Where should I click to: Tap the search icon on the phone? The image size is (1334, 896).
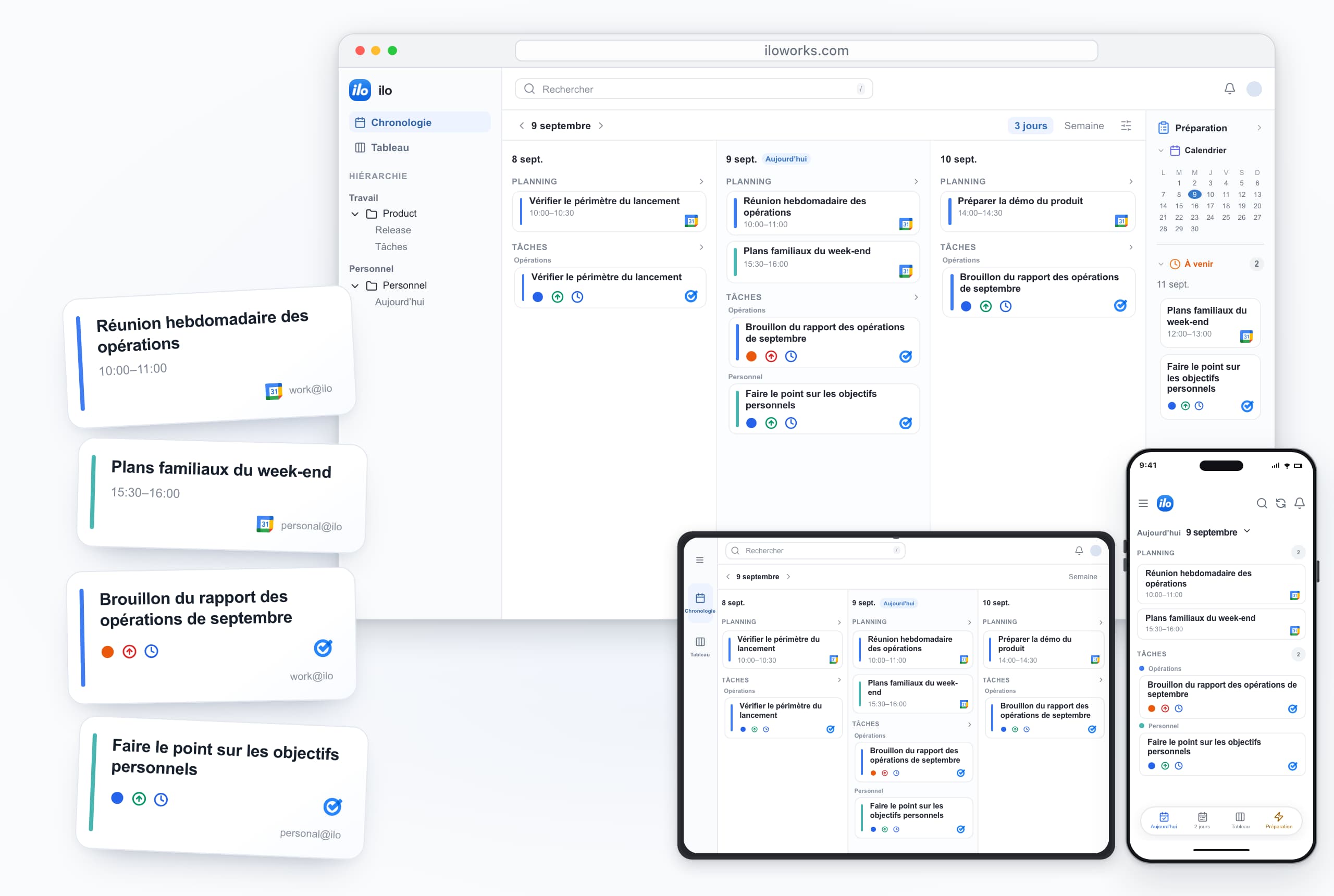[x=1262, y=503]
